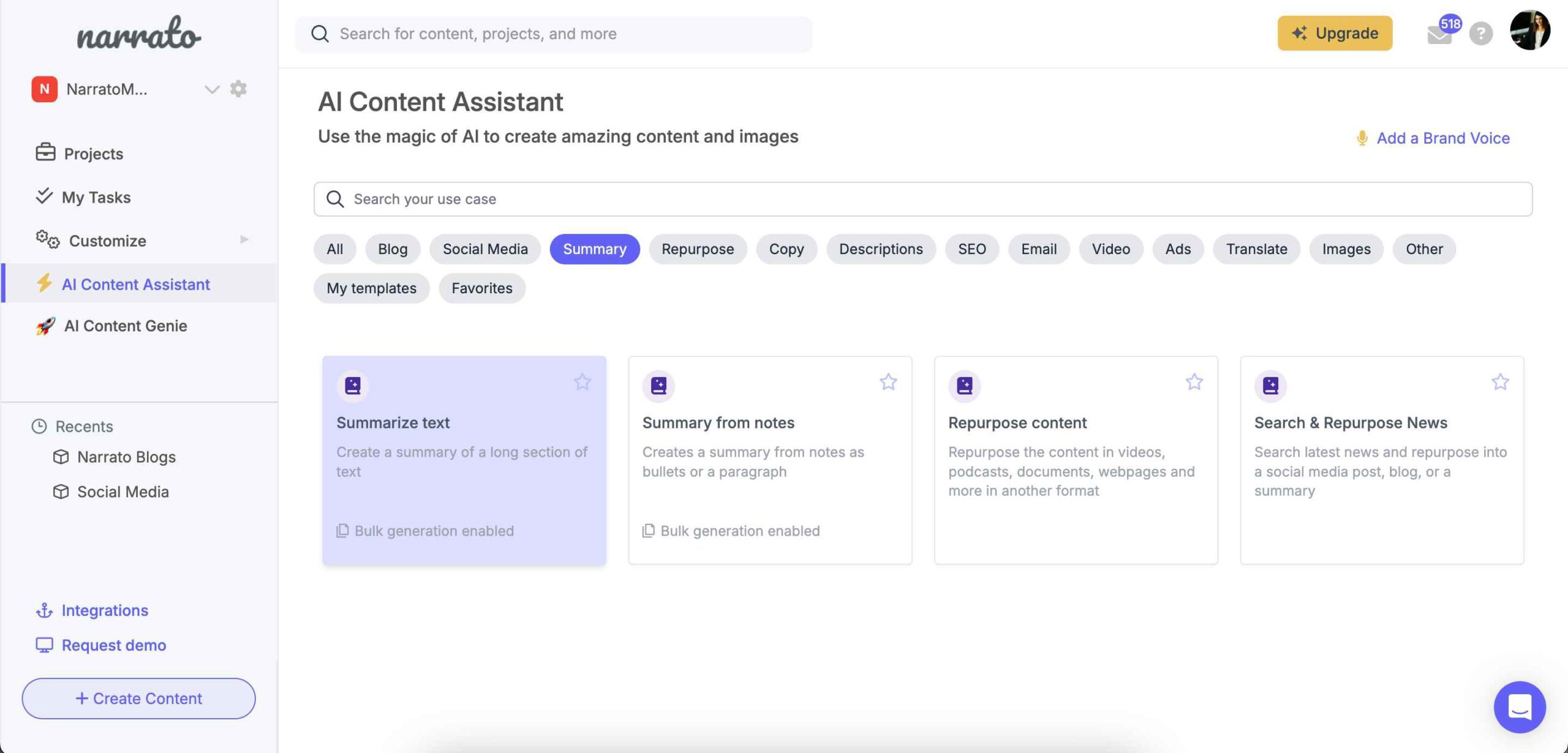Favorite the Summary from notes star
Screen dimensions: 1568x753
pos(888,382)
